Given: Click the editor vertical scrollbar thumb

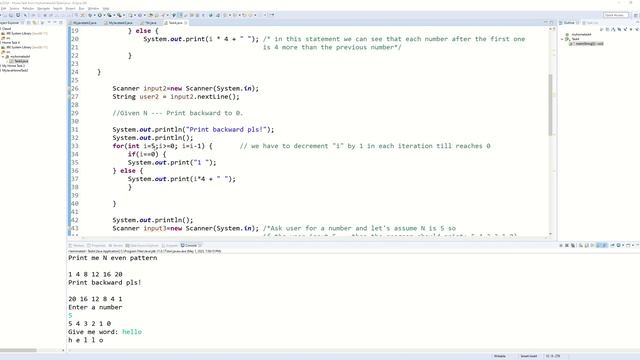Looking at the screenshot, I should coord(551,105).
